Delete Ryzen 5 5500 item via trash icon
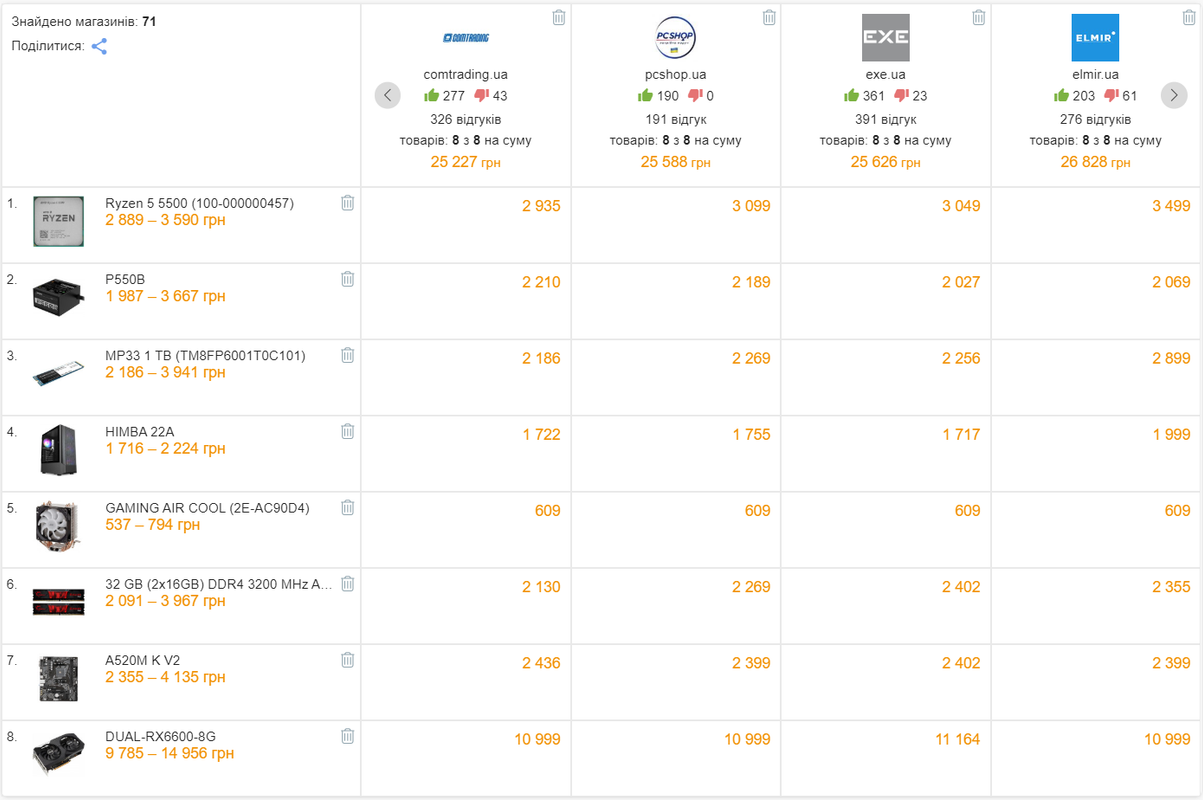Image resolution: width=1203 pixels, height=800 pixels. pyautogui.click(x=347, y=203)
